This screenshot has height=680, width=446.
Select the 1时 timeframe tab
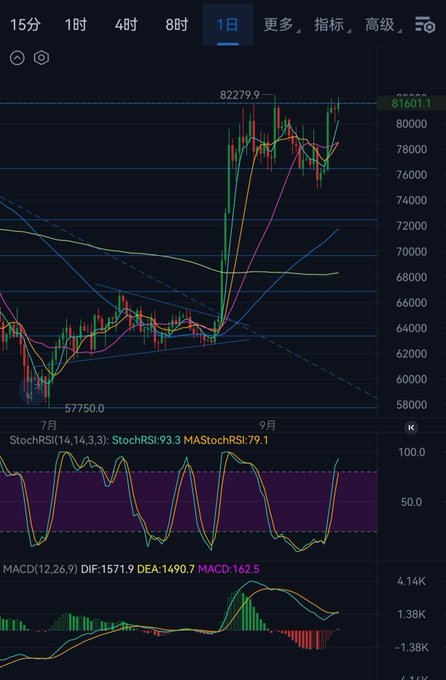(x=76, y=25)
